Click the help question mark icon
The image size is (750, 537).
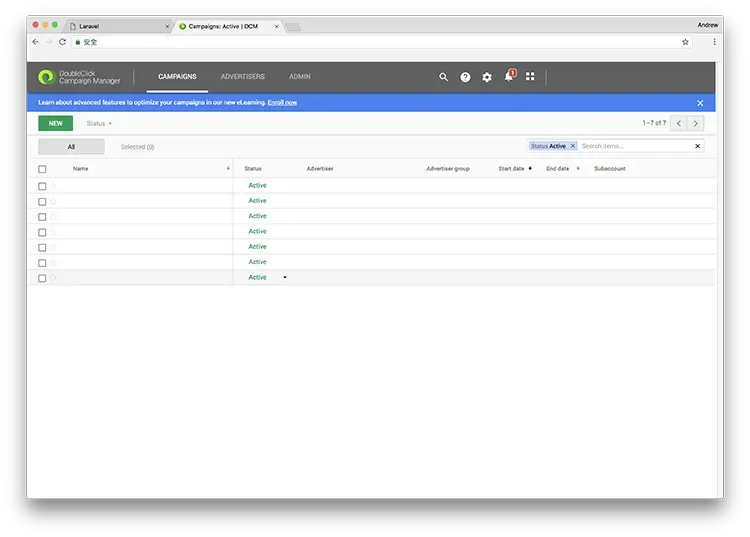point(465,77)
